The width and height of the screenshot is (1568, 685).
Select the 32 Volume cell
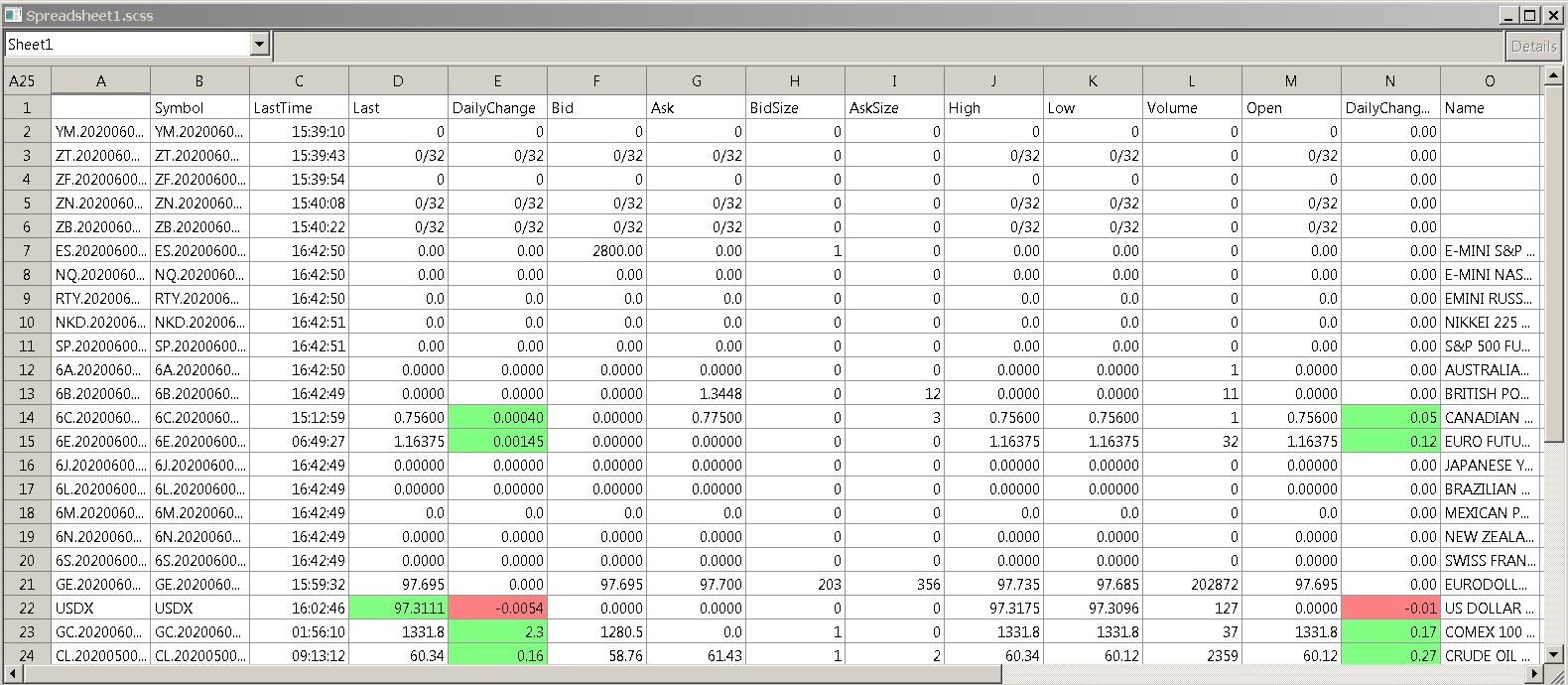[1192, 441]
